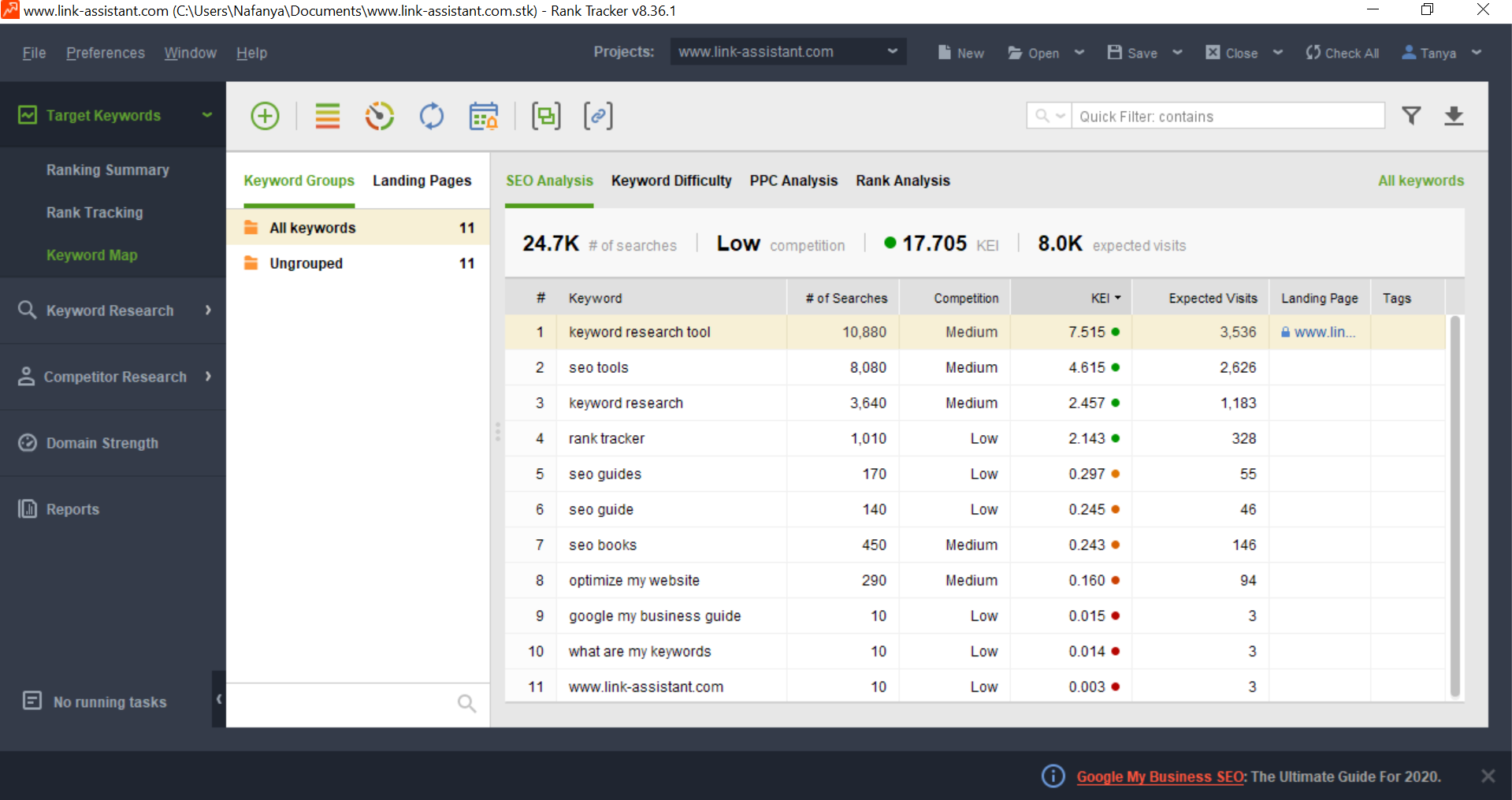The image size is (1512, 800).
Task: Open the Window menu
Action: 190,53
